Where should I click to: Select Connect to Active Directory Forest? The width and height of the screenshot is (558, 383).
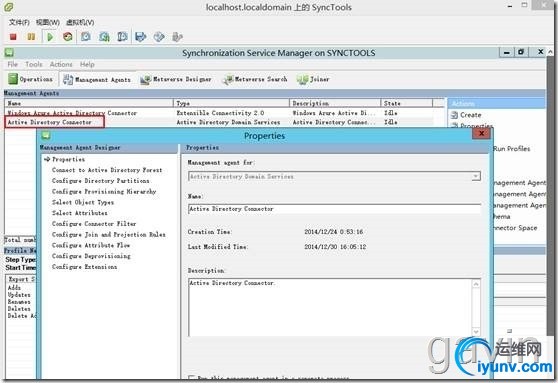pos(107,170)
